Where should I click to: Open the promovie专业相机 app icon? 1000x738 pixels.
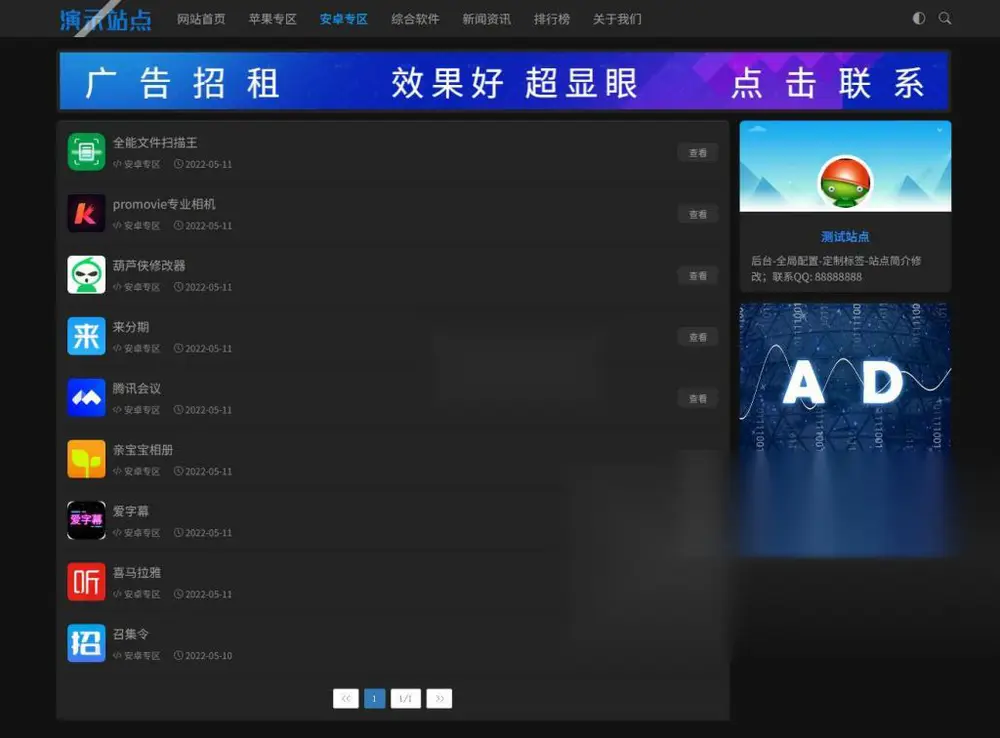pyautogui.click(x=86, y=213)
